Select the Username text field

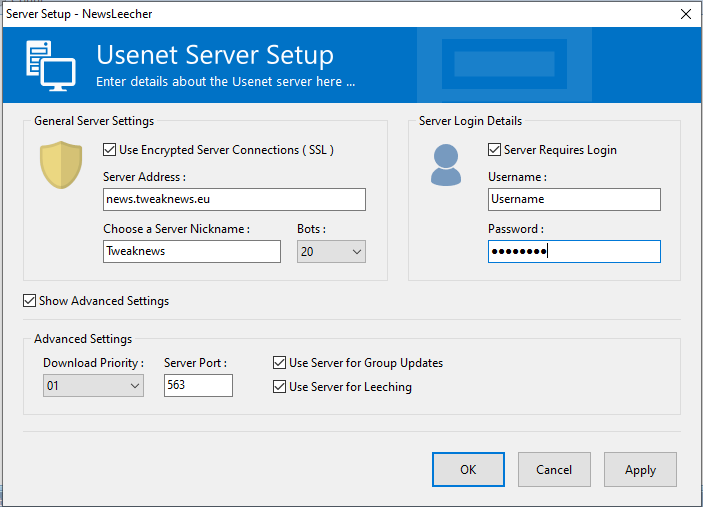[x=574, y=199]
